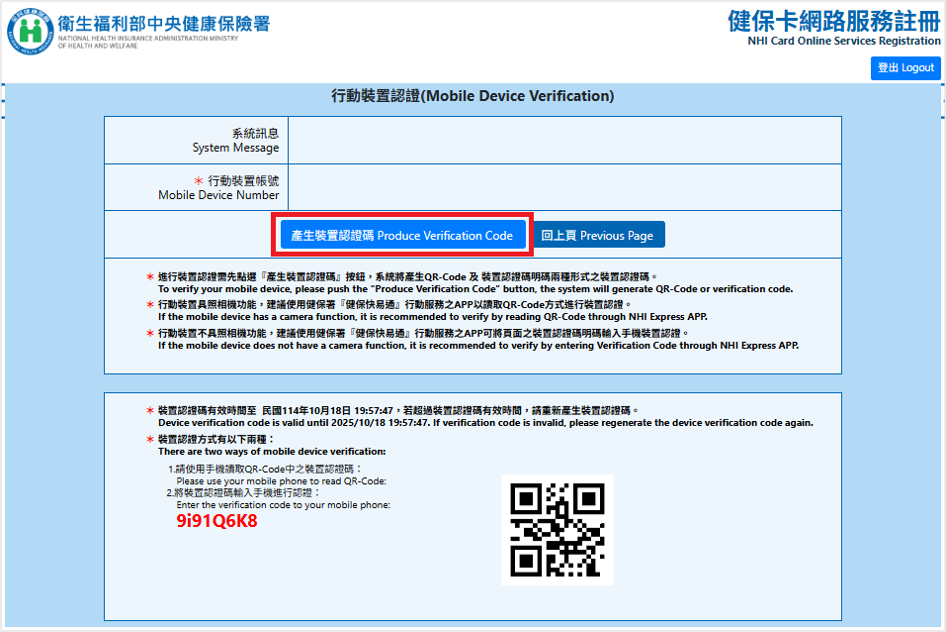The image size is (946, 632).
Task: Click "Please use your mobile phone to read QR-Code:"
Action: (x=281, y=481)
